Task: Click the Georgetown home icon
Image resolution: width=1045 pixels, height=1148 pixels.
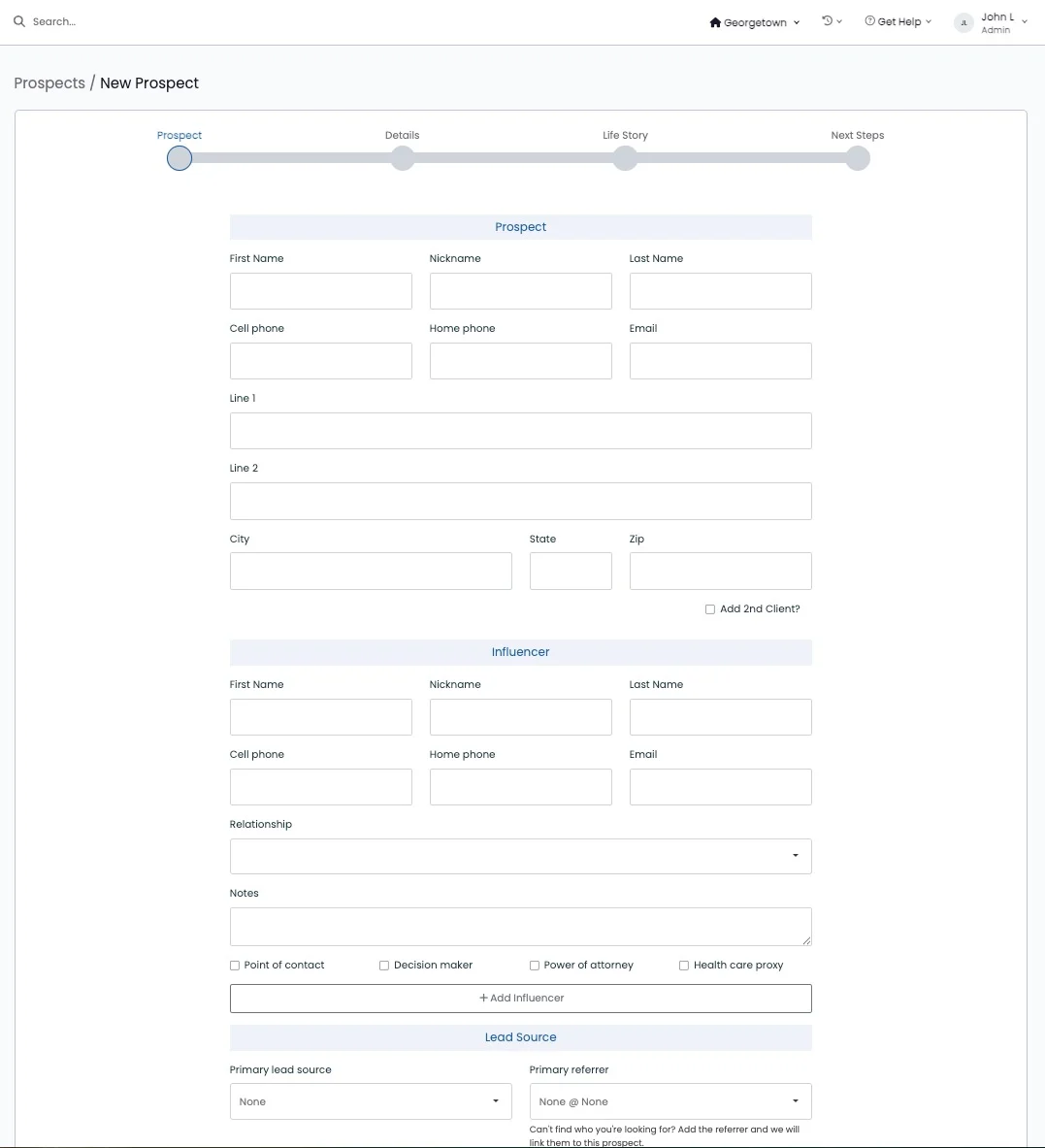Action: tap(715, 22)
